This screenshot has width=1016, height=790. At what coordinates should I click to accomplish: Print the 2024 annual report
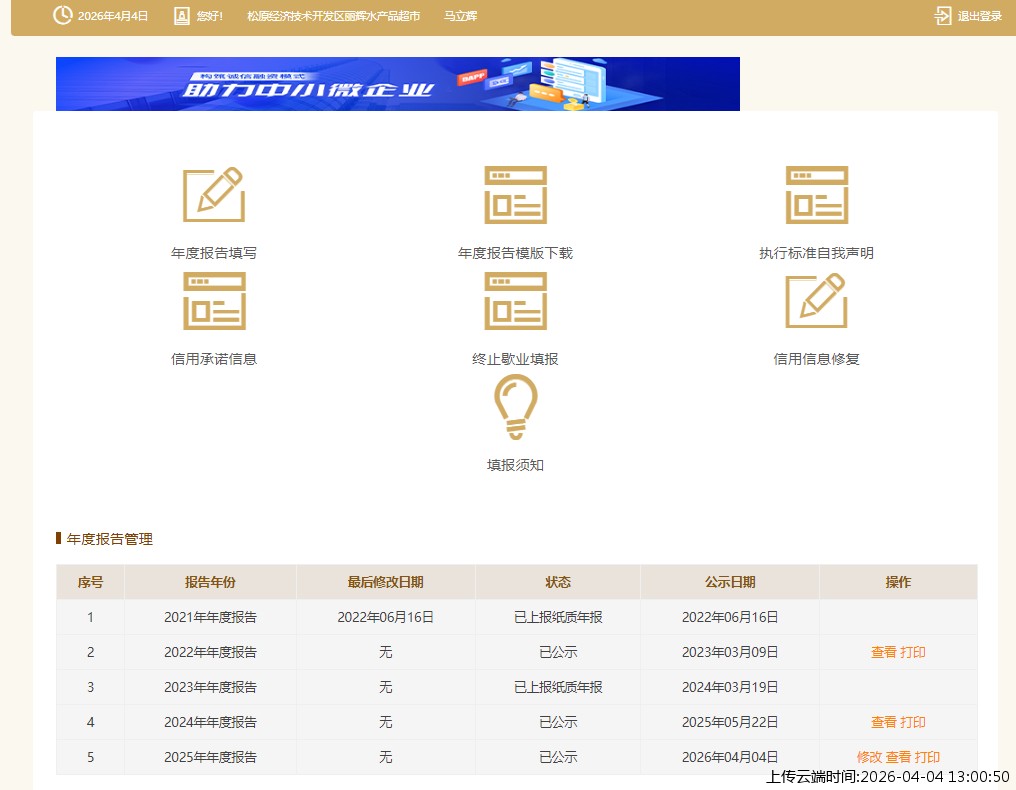pyautogui.click(x=913, y=722)
